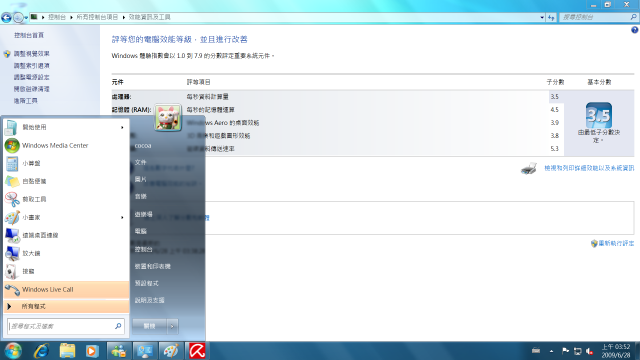Viewport: 640px width, 360px height.
Task: Expand the Paint jump list arrow
Action: pos(122,218)
